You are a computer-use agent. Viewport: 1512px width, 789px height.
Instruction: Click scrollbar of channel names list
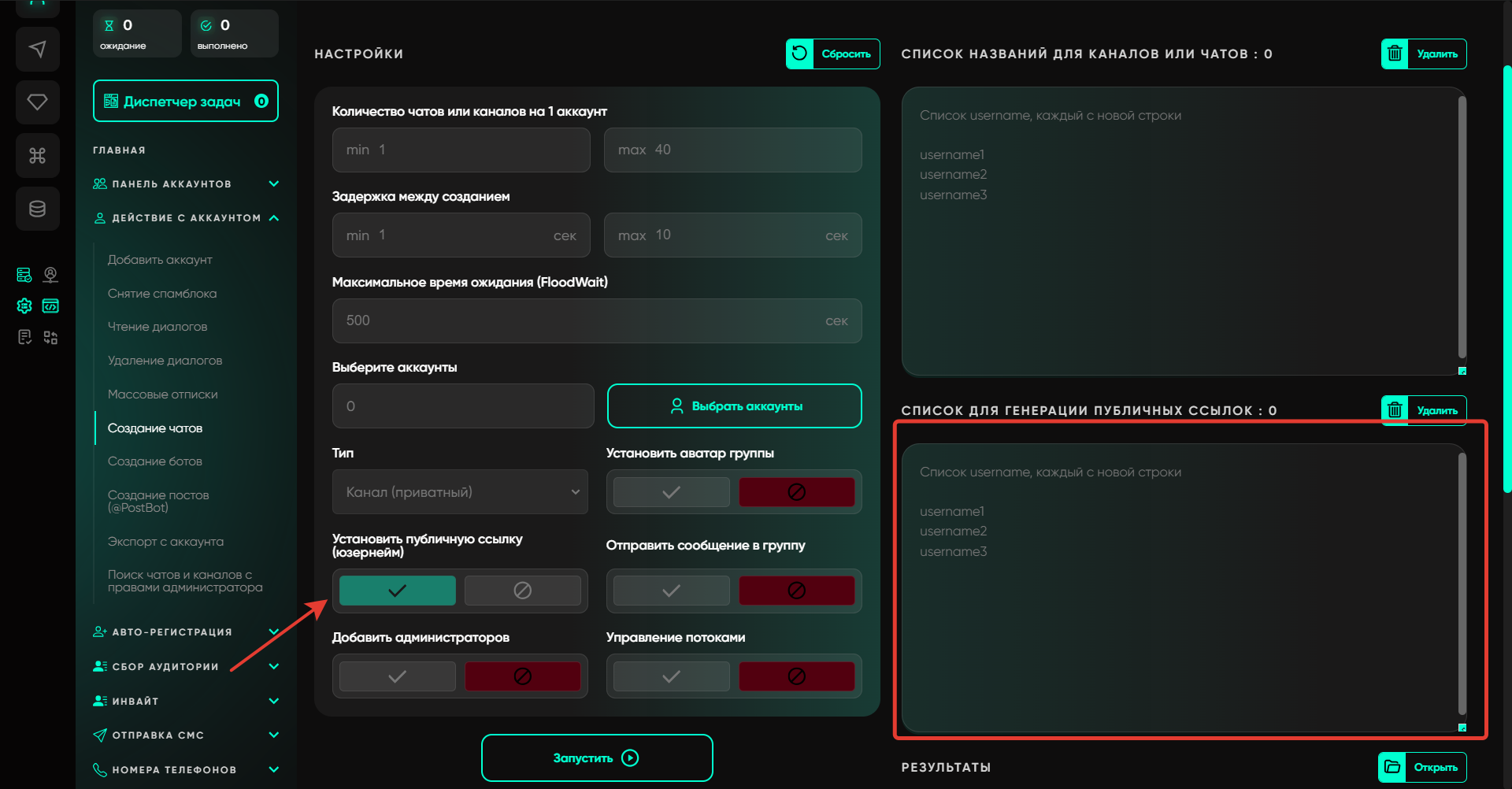click(x=1462, y=228)
